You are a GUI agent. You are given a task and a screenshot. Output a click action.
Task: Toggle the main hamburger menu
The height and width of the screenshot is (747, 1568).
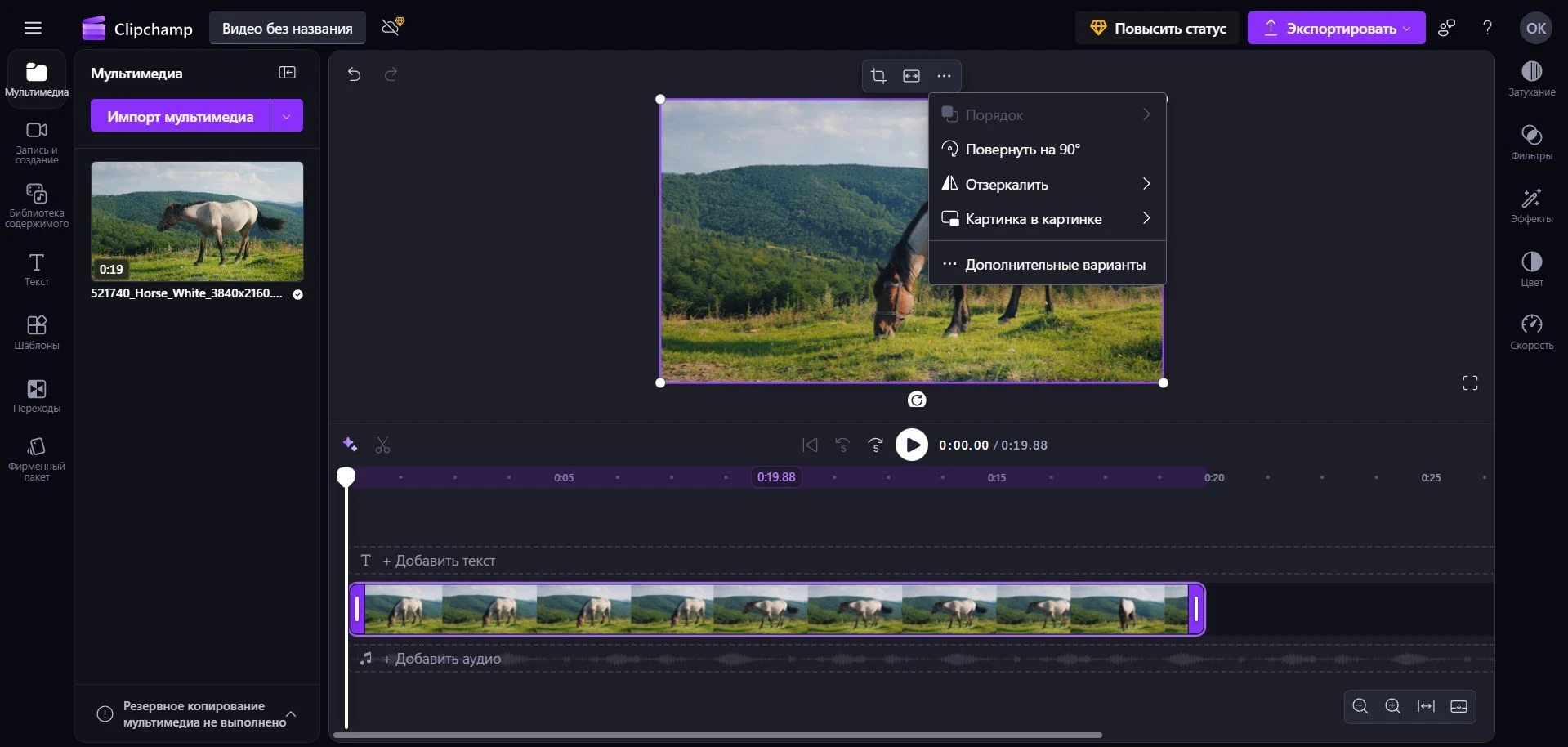pyautogui.click(x=33, y=29)
